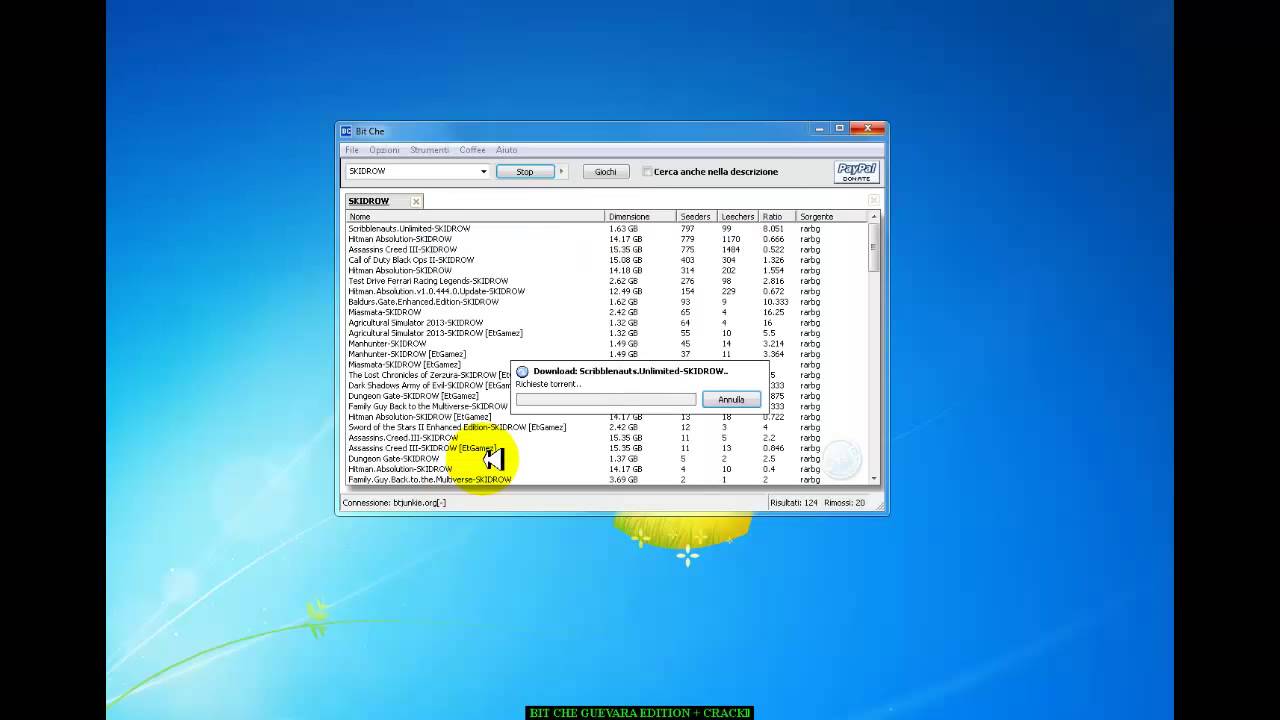1280x720 pixels.
Task: Cancel the download with the Annulla button
Action: (x=731, y=399)
